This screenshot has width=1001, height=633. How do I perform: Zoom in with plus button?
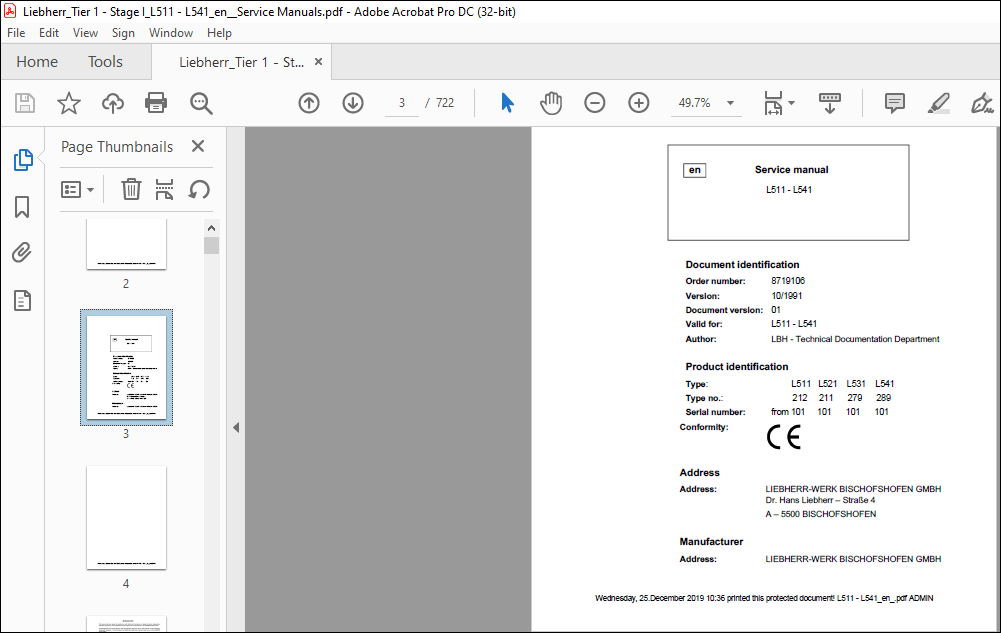tap(638, 103)
